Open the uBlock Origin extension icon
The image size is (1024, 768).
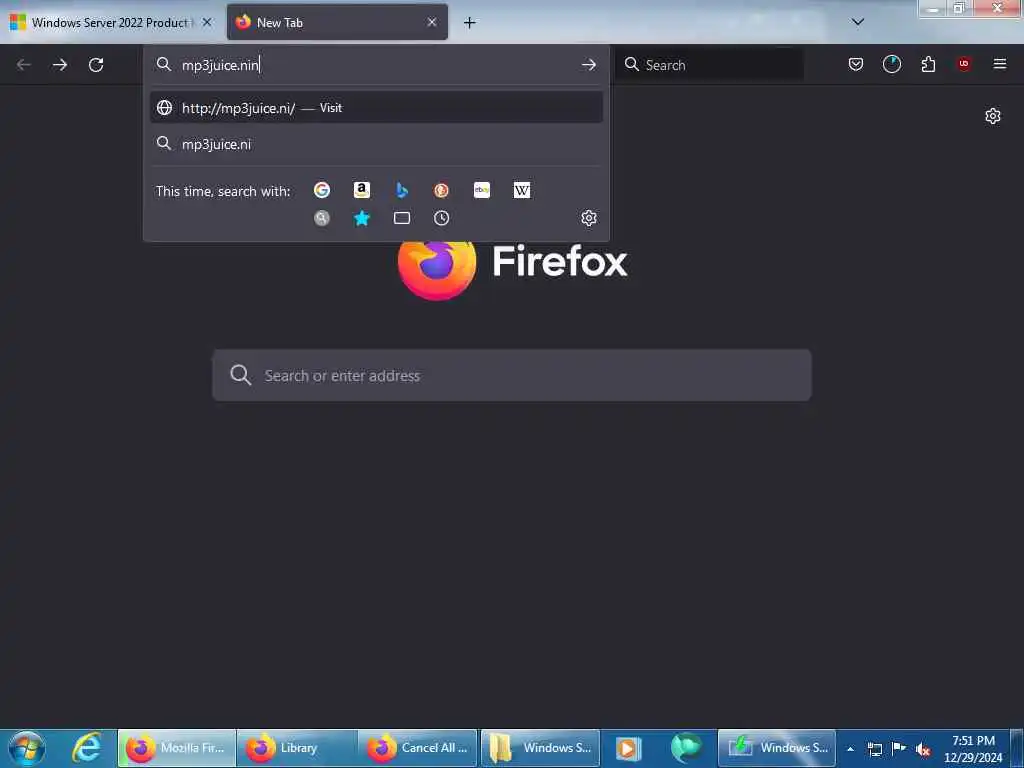click(x=964, y=64)
